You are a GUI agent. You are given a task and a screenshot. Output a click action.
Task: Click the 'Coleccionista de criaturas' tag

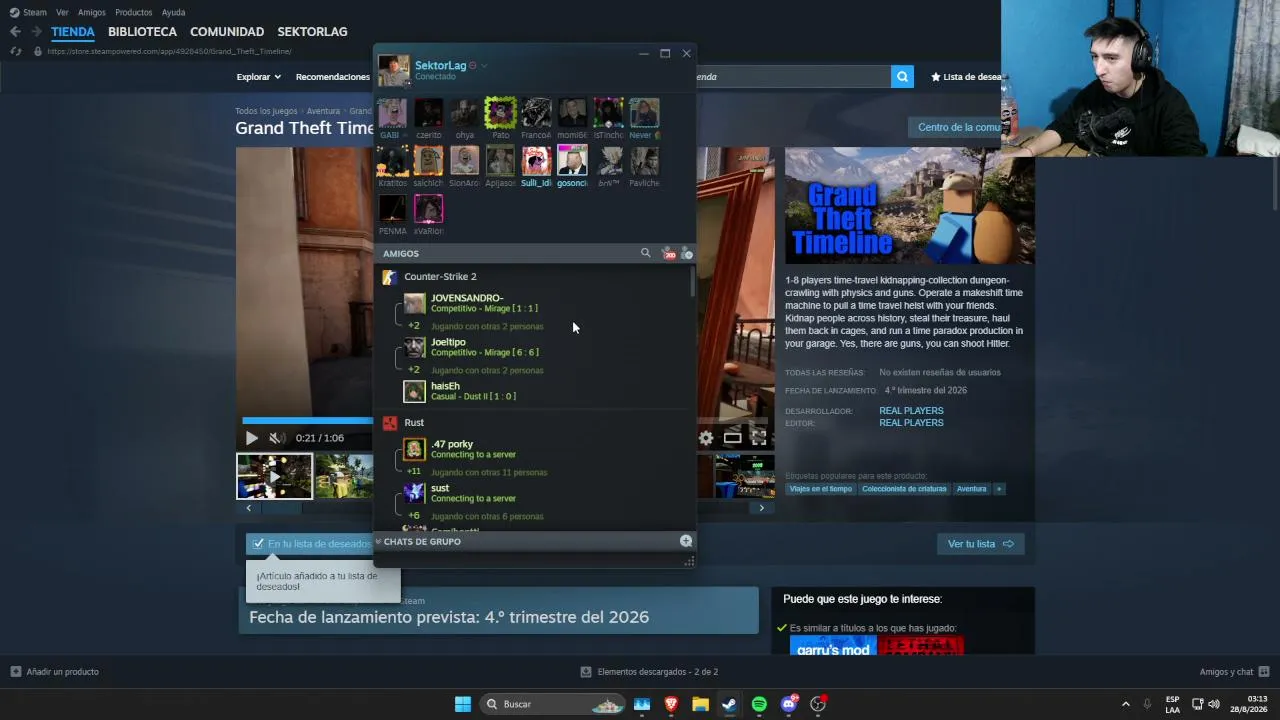[904, 489]
